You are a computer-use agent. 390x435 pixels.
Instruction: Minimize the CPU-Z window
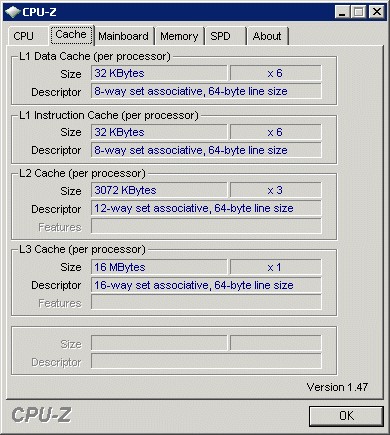(342, 12)
